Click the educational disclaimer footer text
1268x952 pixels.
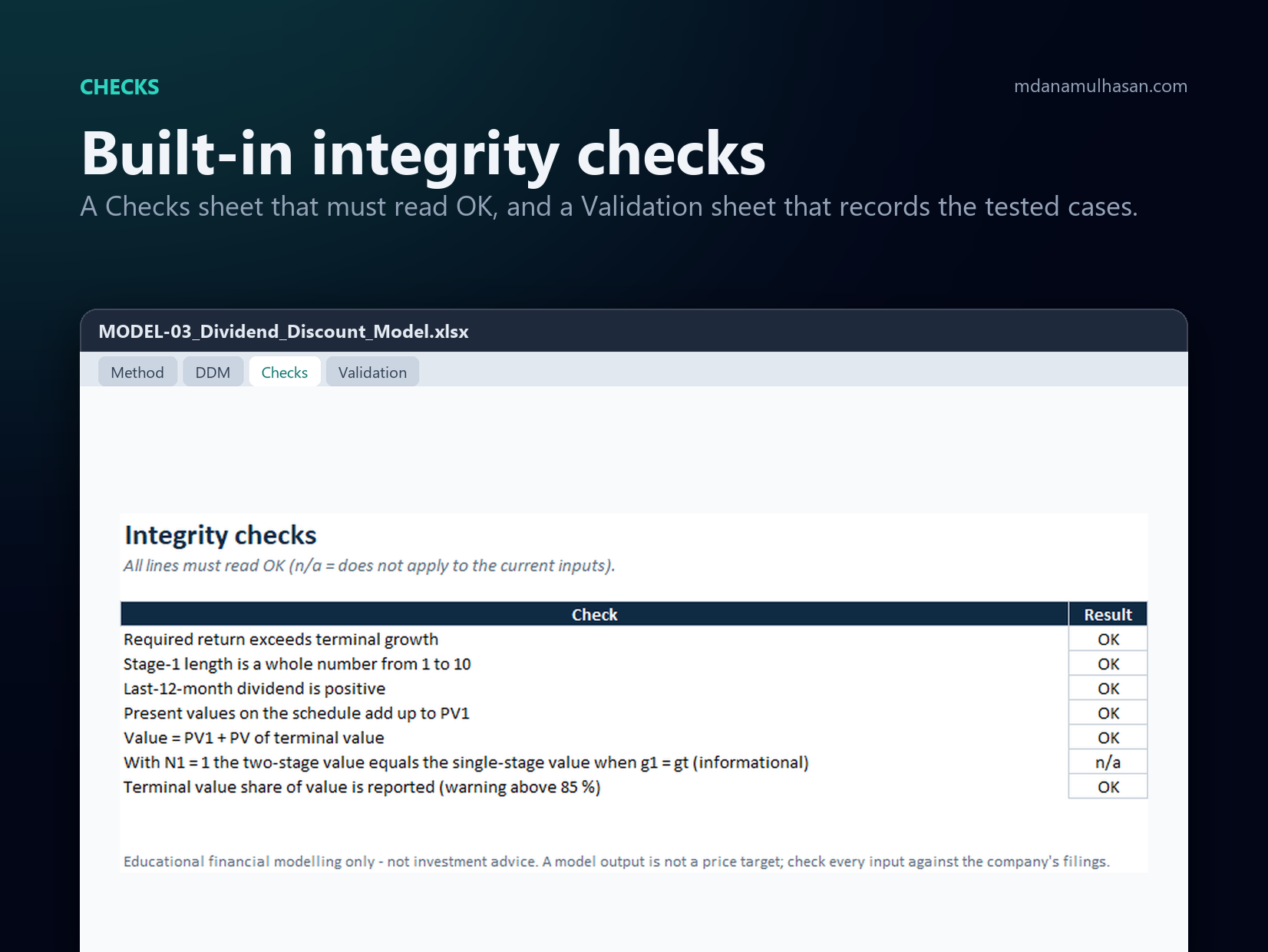(x=616, y=861)
